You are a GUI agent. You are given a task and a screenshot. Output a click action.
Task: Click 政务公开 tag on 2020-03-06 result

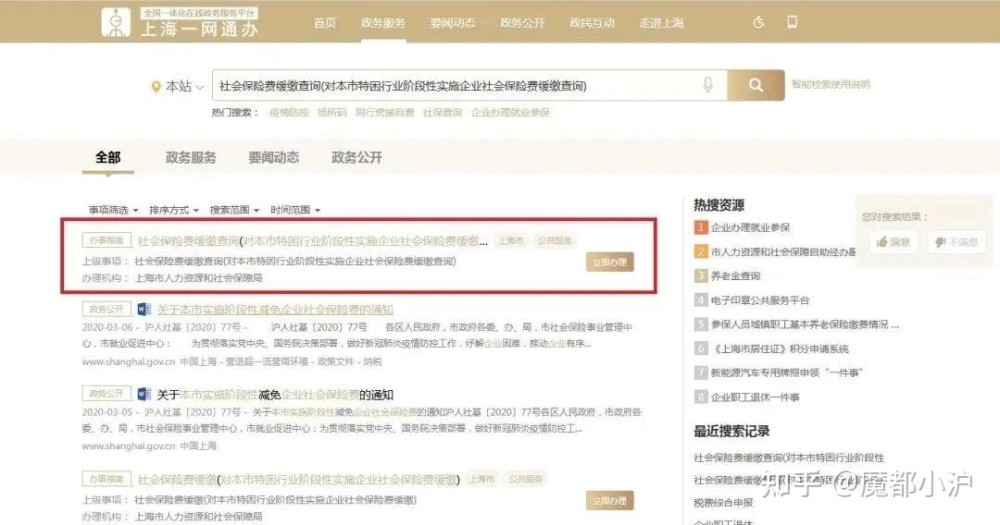107,309
